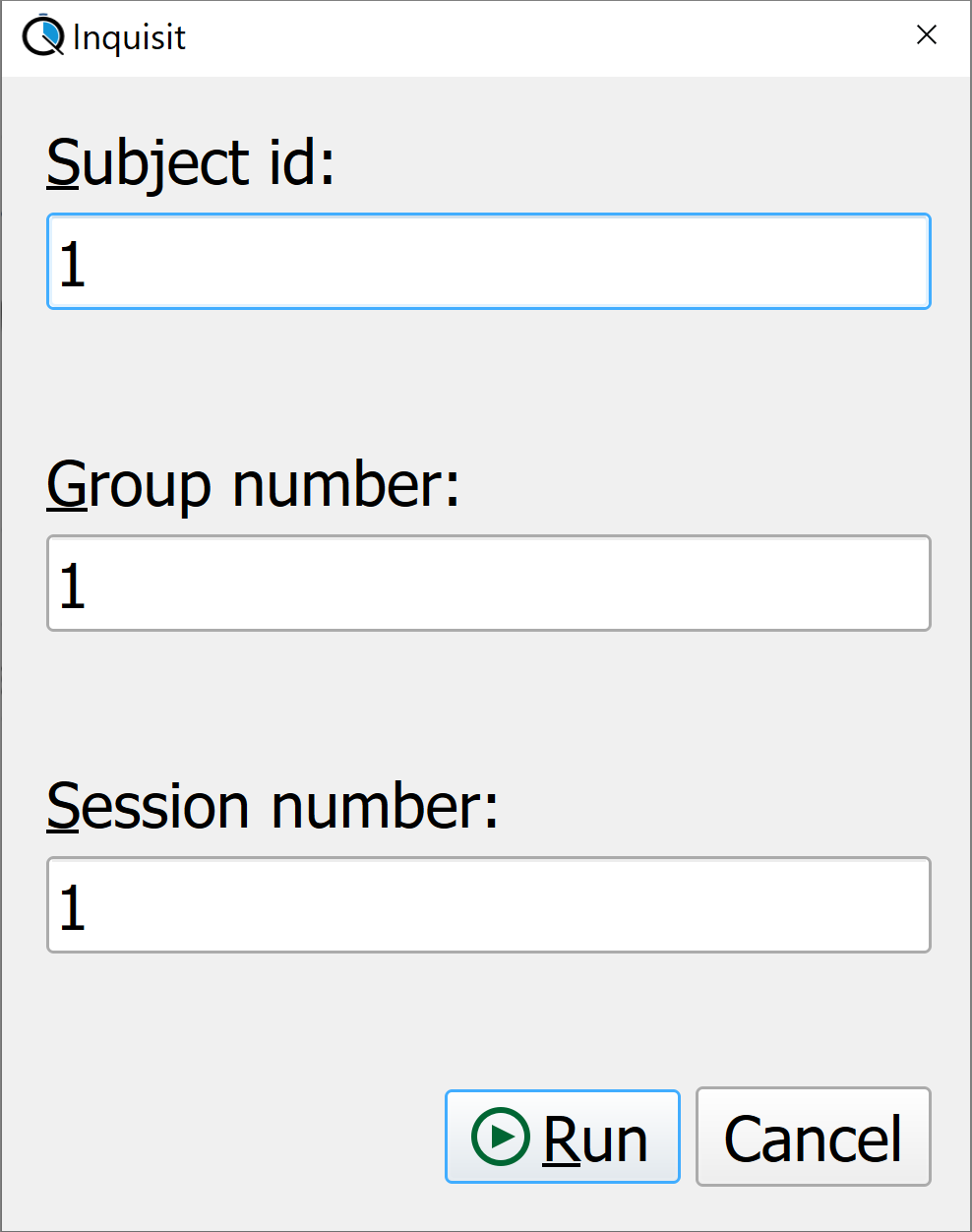
Task: Click the word "Run" on the Run button
Action: (595, 1140)
